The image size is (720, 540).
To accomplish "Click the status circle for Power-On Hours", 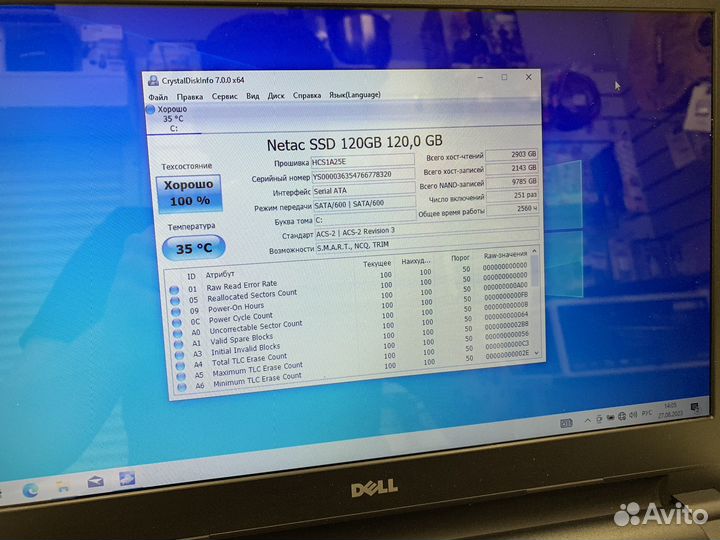I will [176, 312].
